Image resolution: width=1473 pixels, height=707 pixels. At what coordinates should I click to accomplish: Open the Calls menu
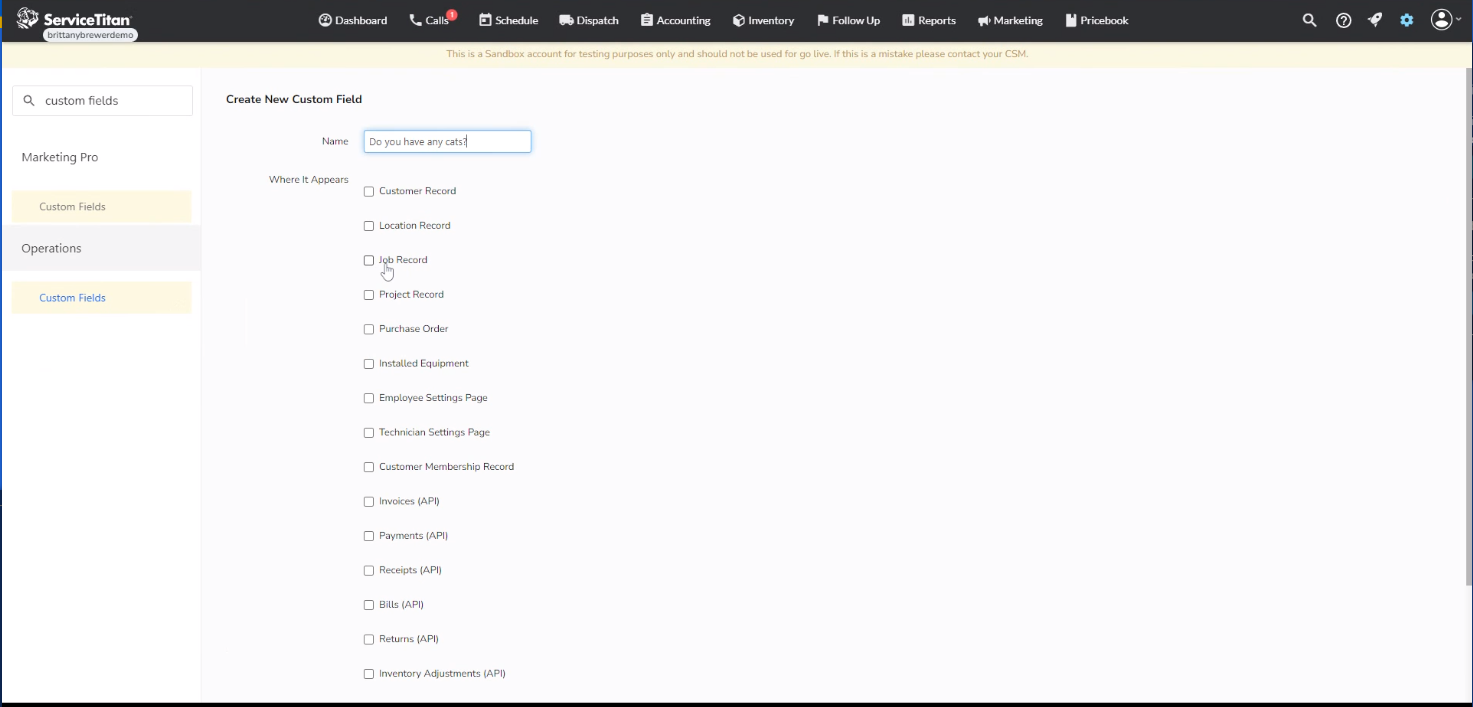point(429,20)
